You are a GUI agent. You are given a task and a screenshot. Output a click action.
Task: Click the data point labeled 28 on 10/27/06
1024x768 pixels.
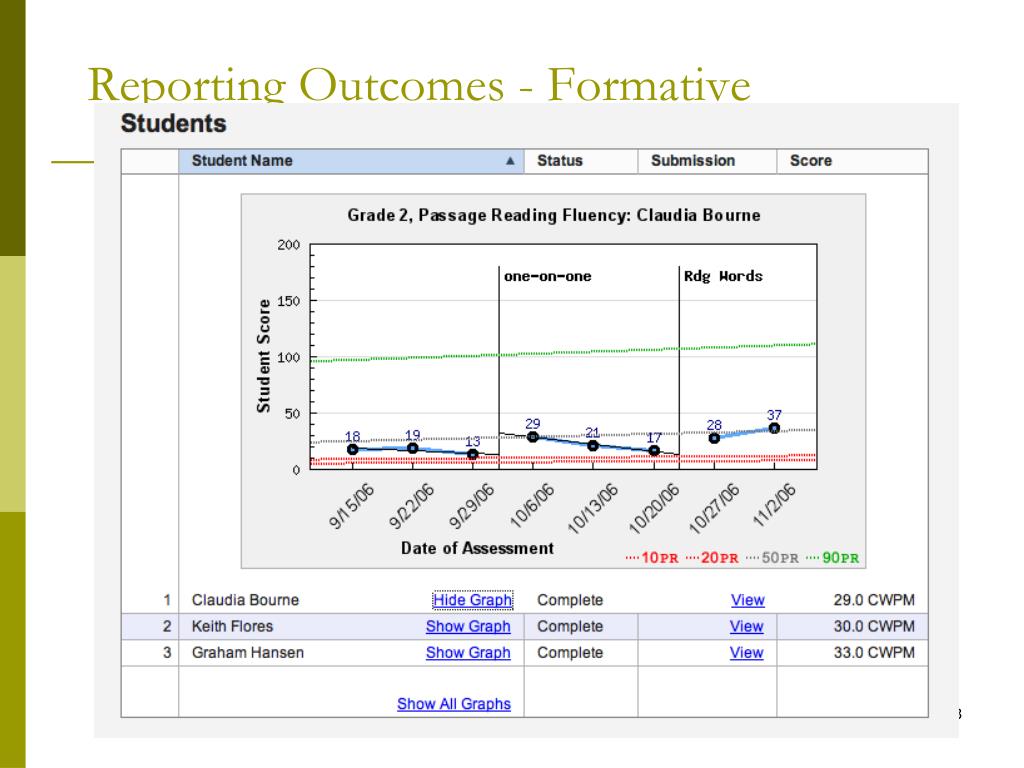pyautogui.click(x=714, y=438)
